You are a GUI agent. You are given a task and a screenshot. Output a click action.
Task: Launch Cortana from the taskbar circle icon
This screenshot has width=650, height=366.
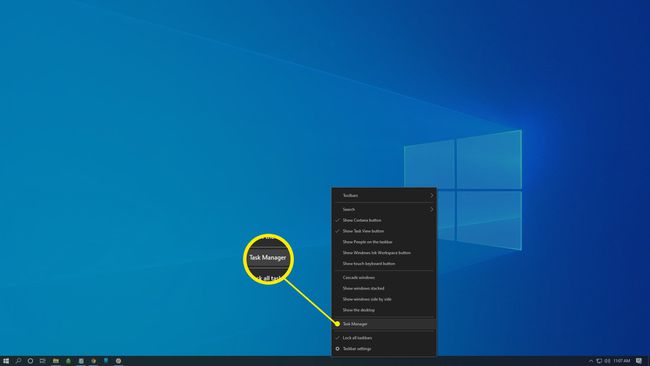[x=30, y=361]
